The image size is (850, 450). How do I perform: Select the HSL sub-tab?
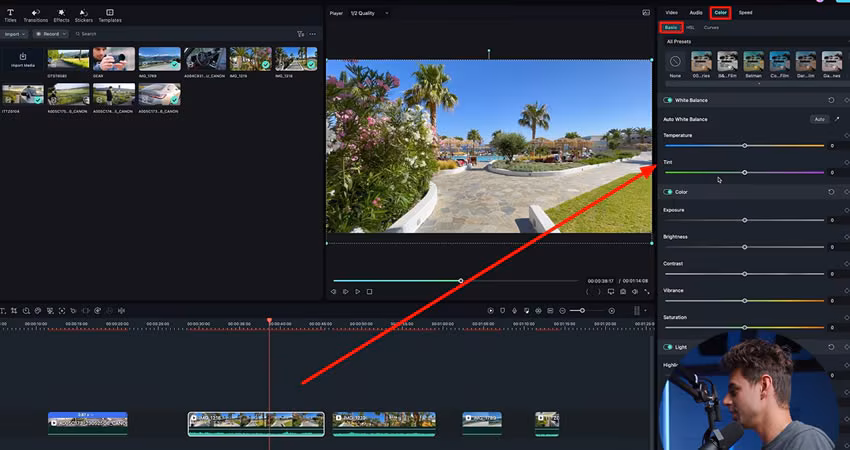point(690,28)
